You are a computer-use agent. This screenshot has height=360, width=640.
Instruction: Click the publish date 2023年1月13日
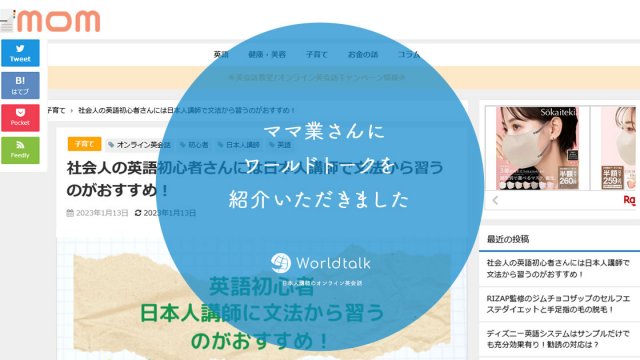point(102,213)
